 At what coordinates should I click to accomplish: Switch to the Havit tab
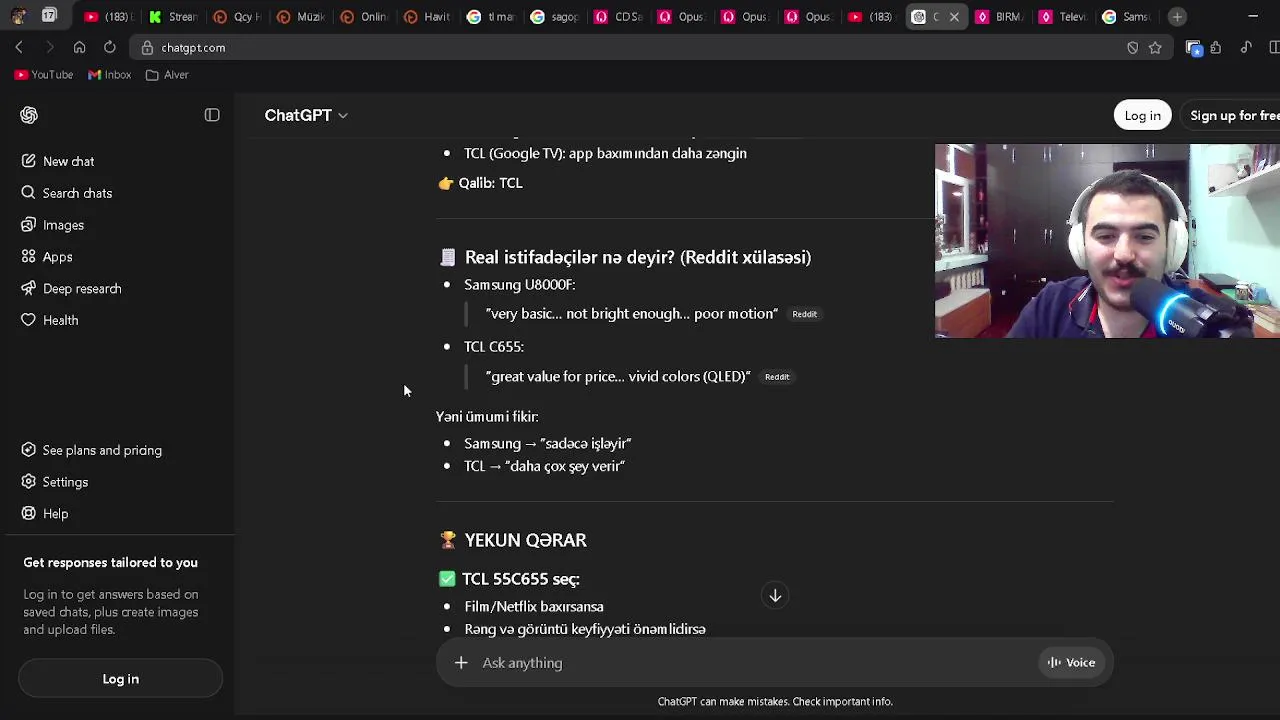pyautogui.click(x=430, y=17)
